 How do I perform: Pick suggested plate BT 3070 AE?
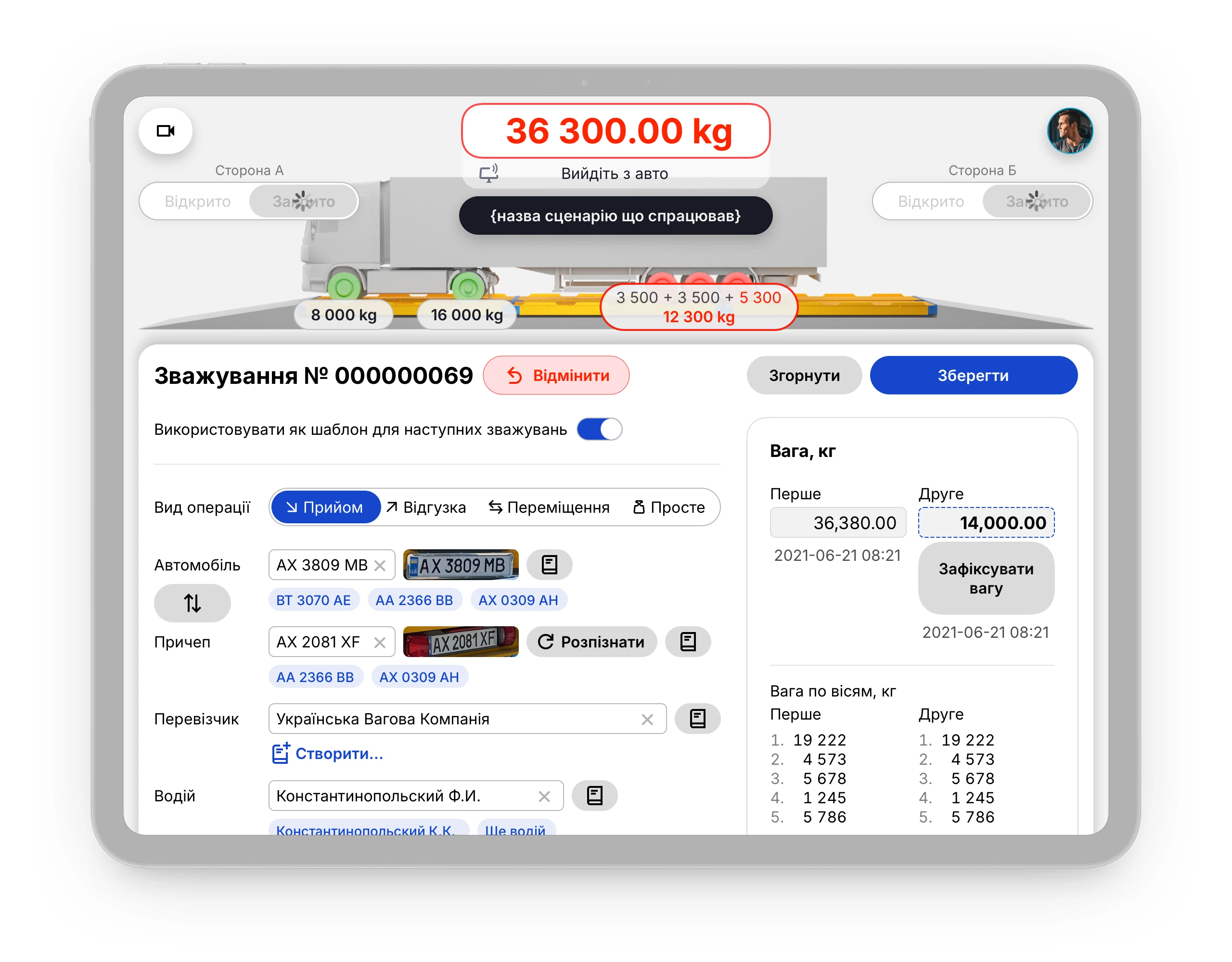313,600
